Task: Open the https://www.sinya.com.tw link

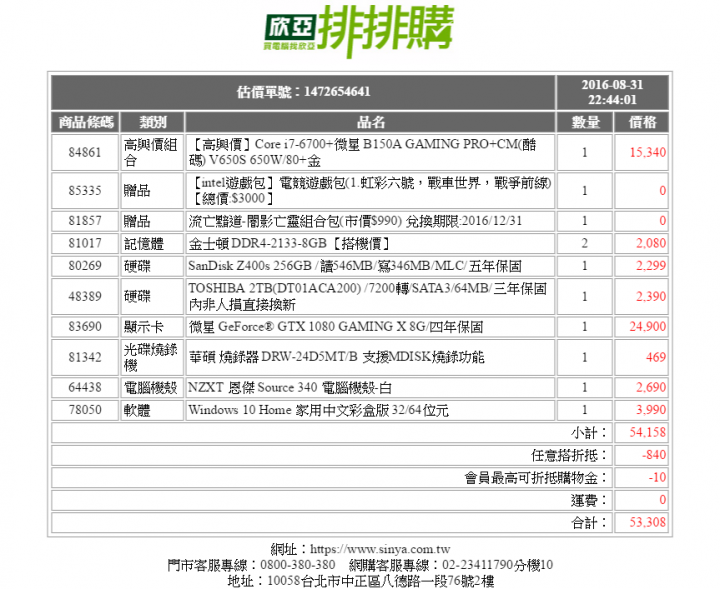Action: click(380, 549)
